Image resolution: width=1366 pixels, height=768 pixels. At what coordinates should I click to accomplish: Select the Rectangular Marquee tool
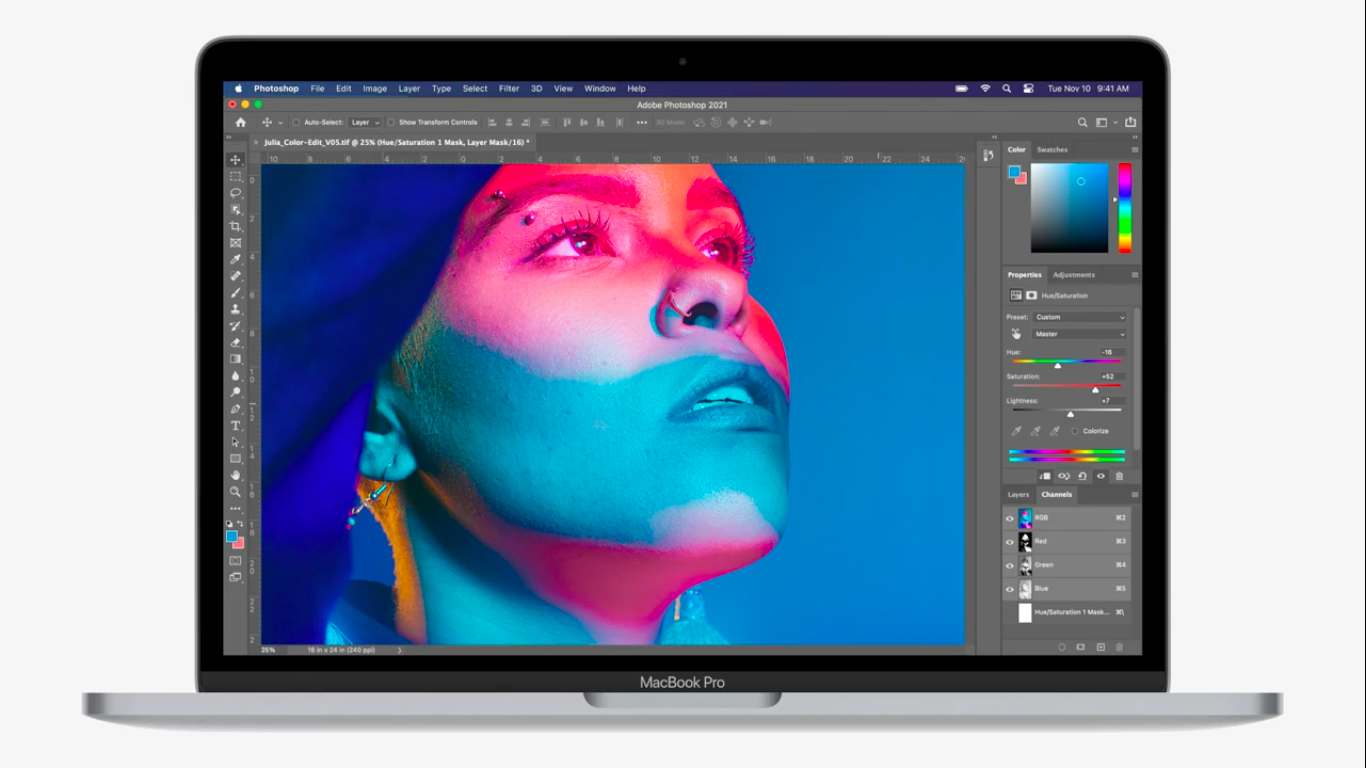[x=236, y=176]
